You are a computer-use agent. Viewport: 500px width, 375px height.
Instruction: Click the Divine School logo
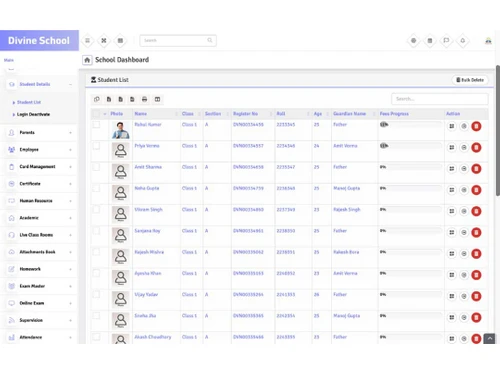[39, 41]
